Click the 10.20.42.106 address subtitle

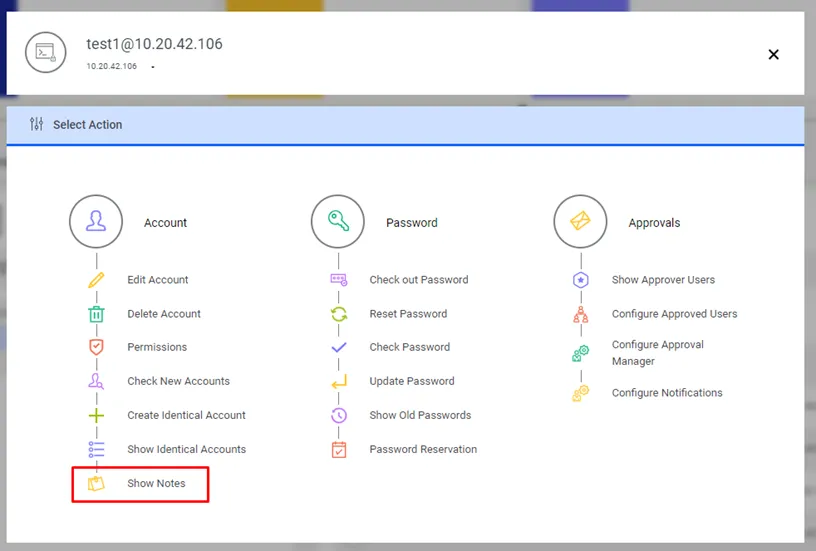pyautogui.click(x=111, y=66)
